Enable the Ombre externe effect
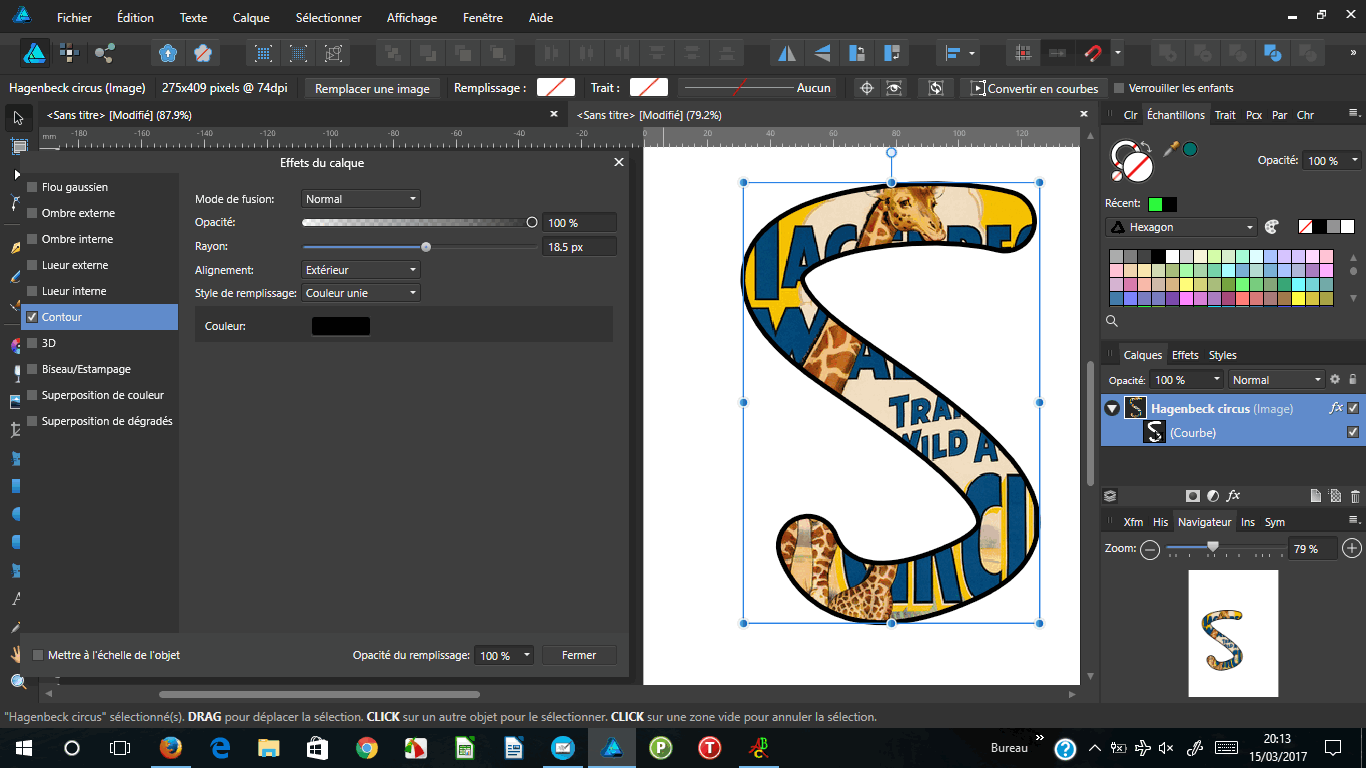This screenshot has height=768, width=1366. [32, 213]
